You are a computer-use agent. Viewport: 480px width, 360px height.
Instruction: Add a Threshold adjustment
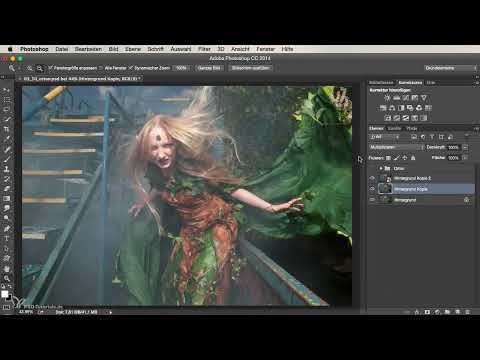406,118
